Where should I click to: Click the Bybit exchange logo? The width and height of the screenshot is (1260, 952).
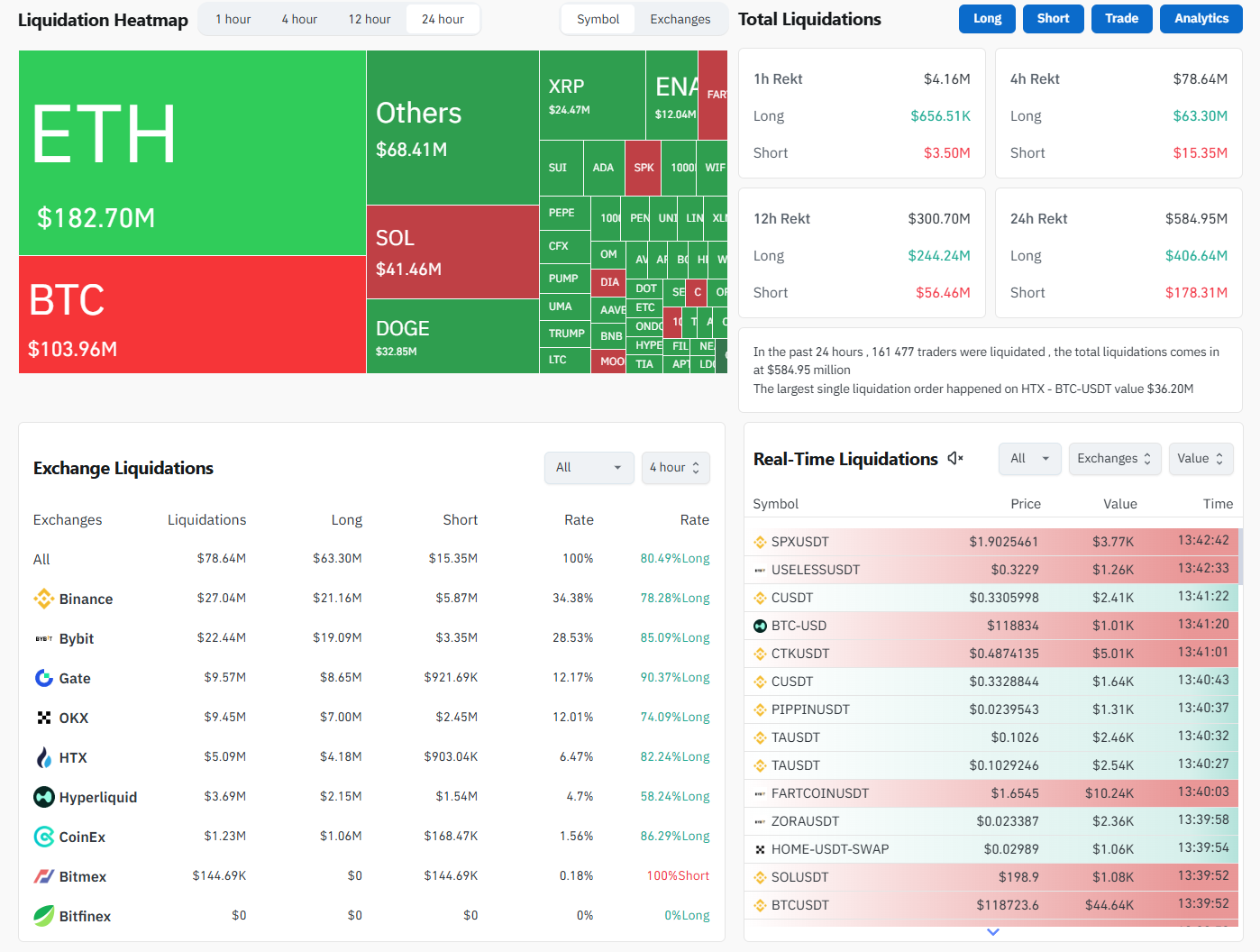[43, 638]
